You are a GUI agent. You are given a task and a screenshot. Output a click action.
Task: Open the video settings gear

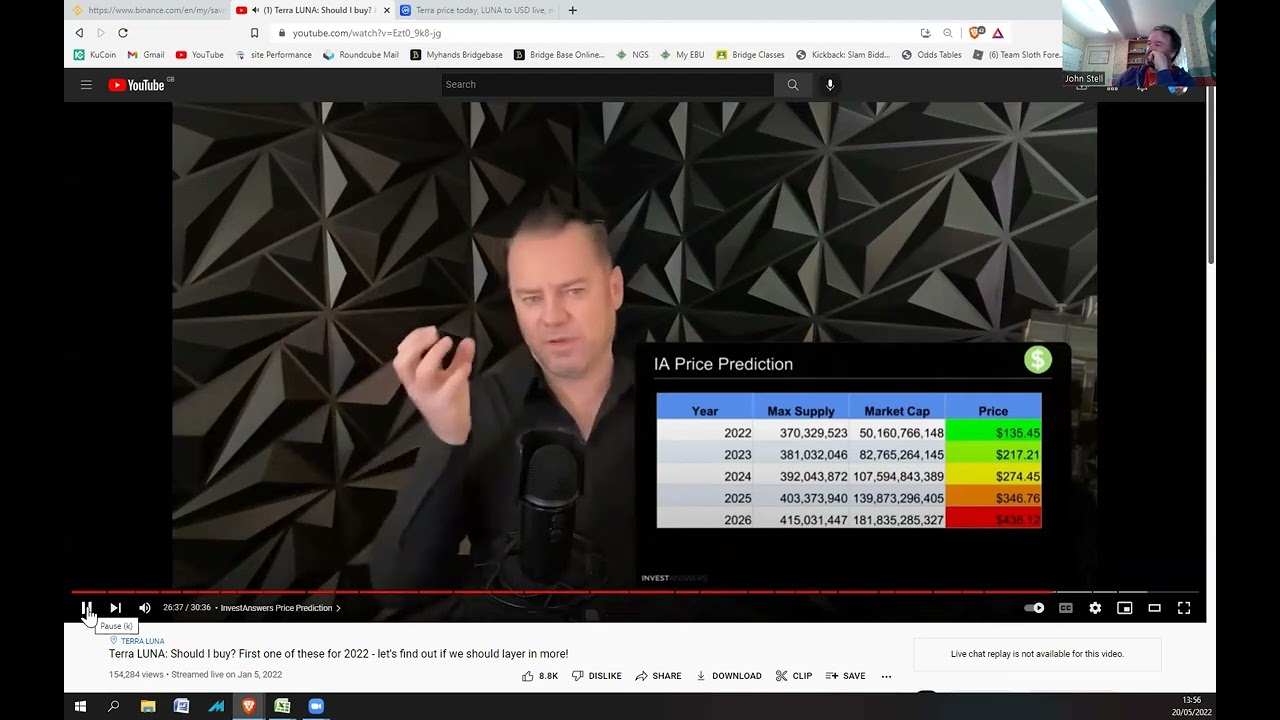1095,607
